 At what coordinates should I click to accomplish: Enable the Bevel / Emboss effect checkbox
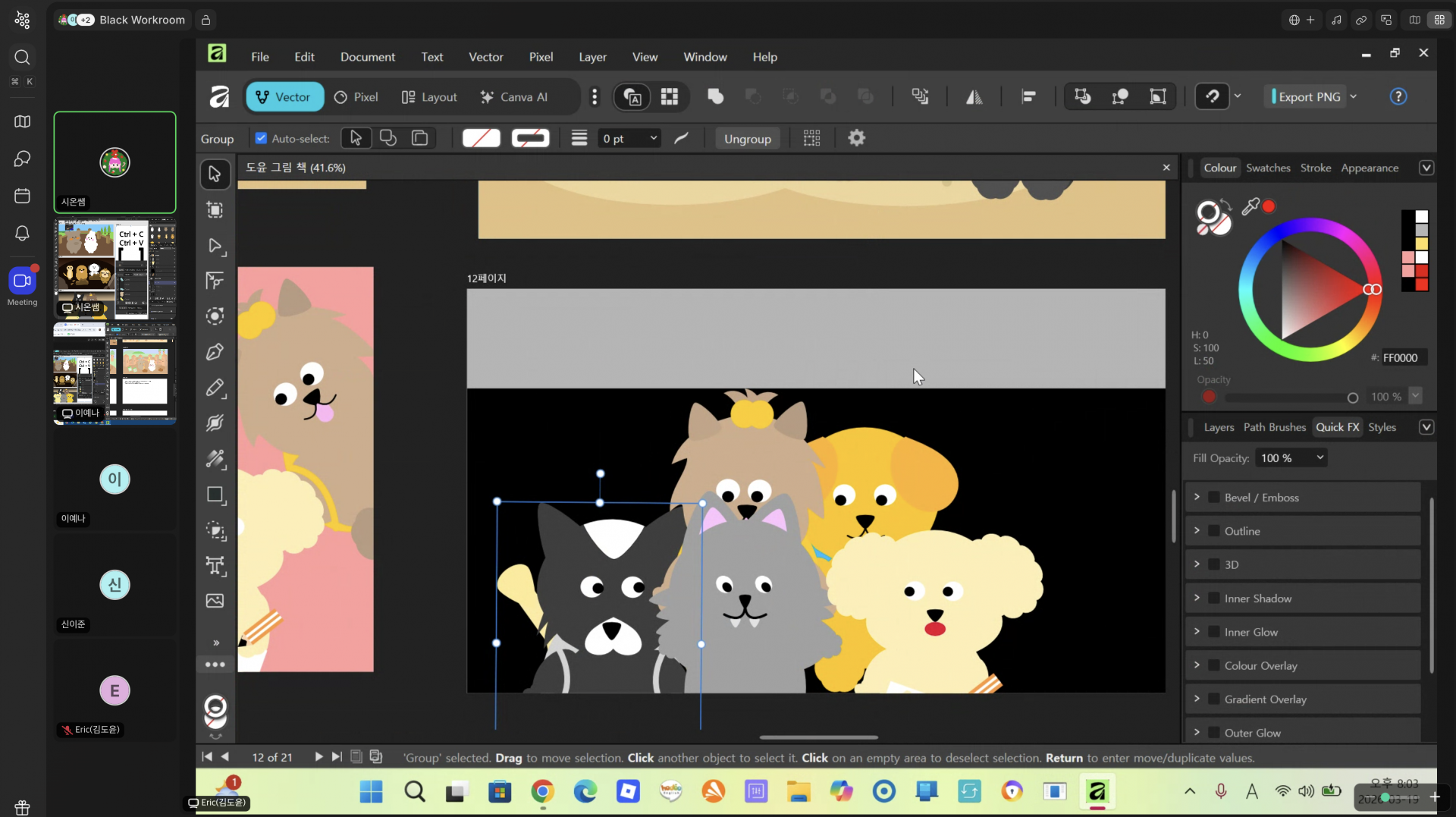click(1214, 498)
